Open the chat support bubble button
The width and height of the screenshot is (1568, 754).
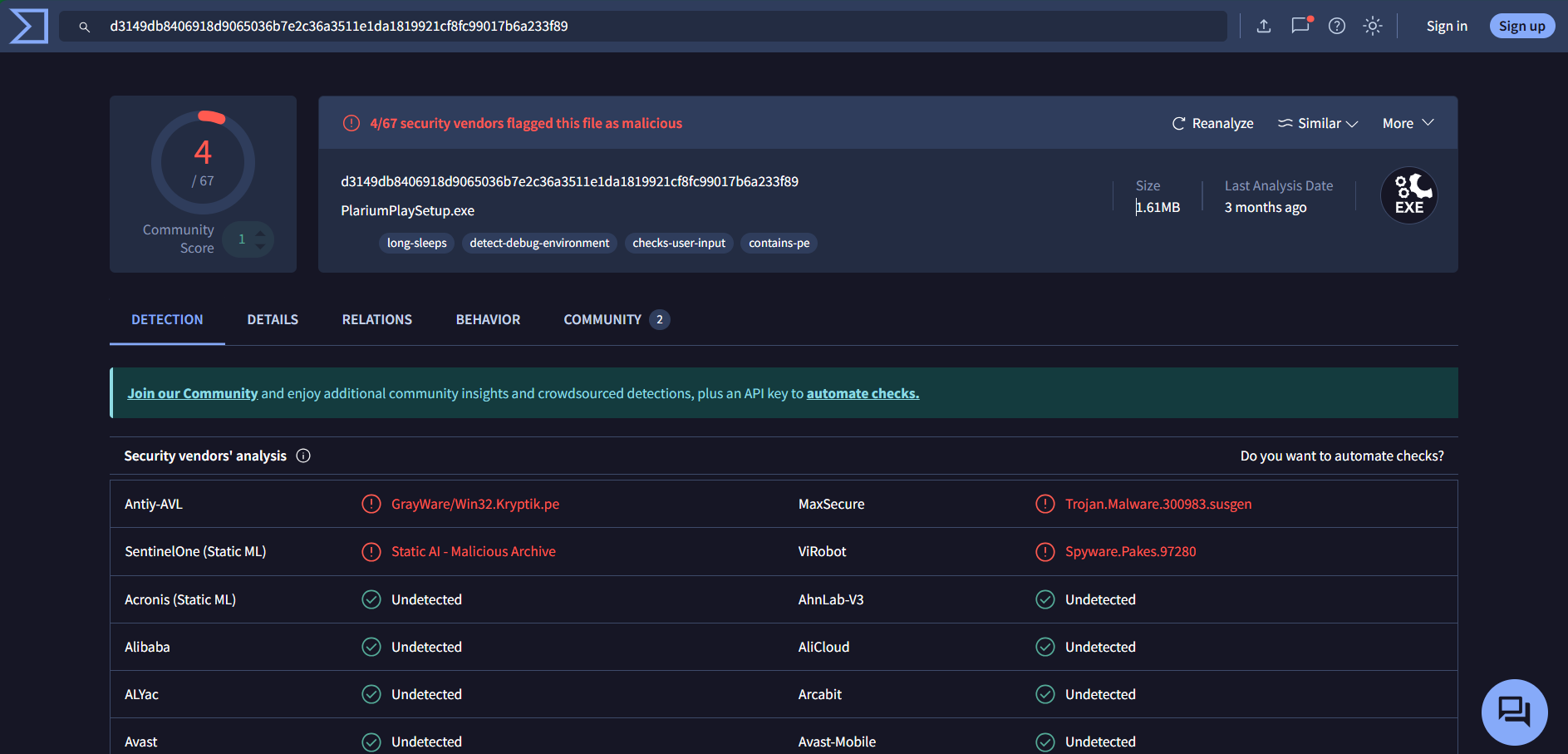[1514, 712]
